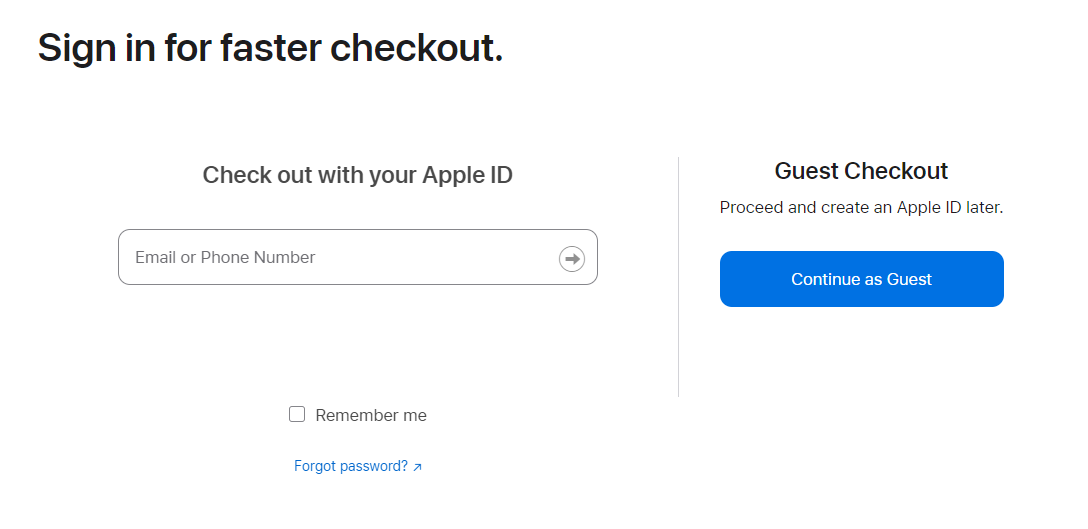The image size is (1088, 529).
Task: Click the external-link arrow beside Forgot password
Action: [418, 467]
